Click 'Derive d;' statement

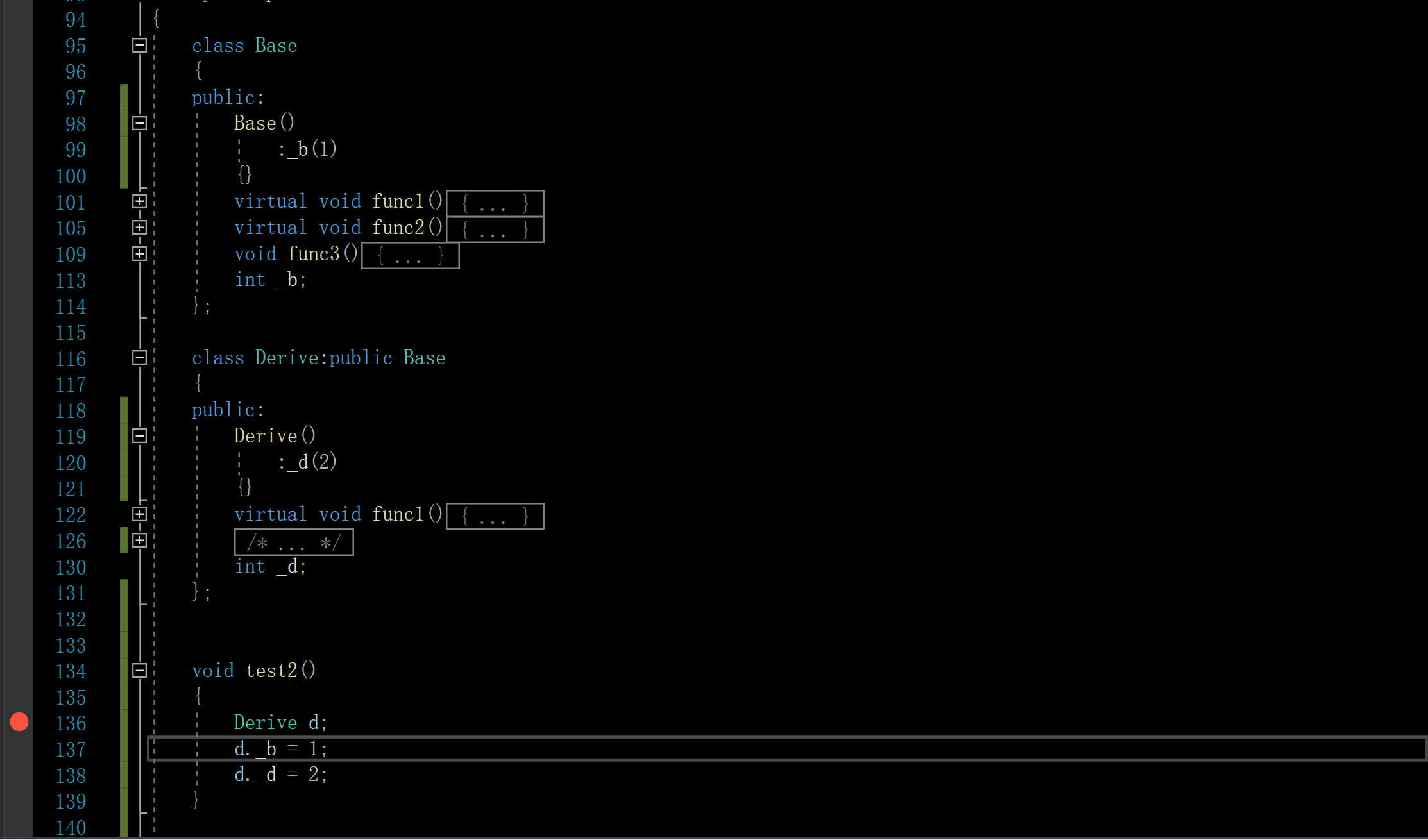[x=281, y=723]
